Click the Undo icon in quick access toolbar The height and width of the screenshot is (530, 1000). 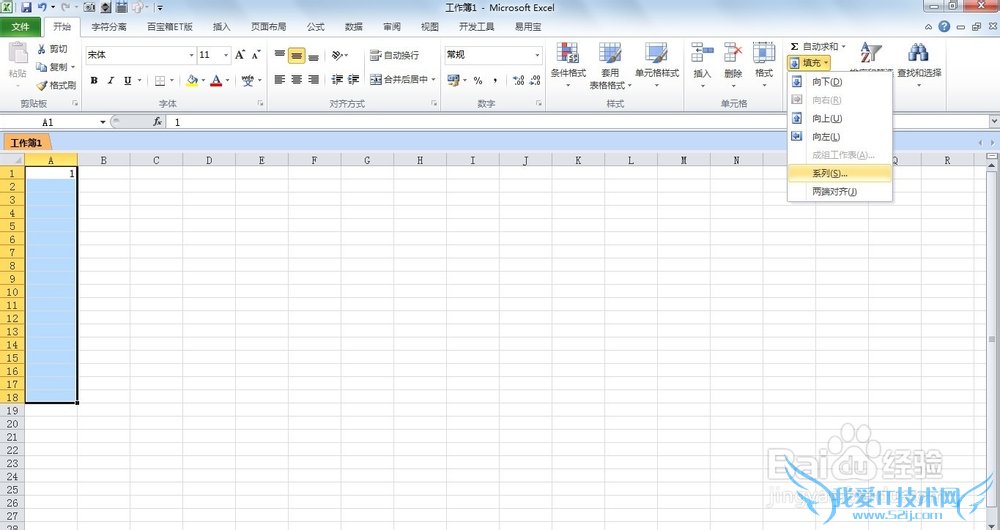tap(42, 8)
